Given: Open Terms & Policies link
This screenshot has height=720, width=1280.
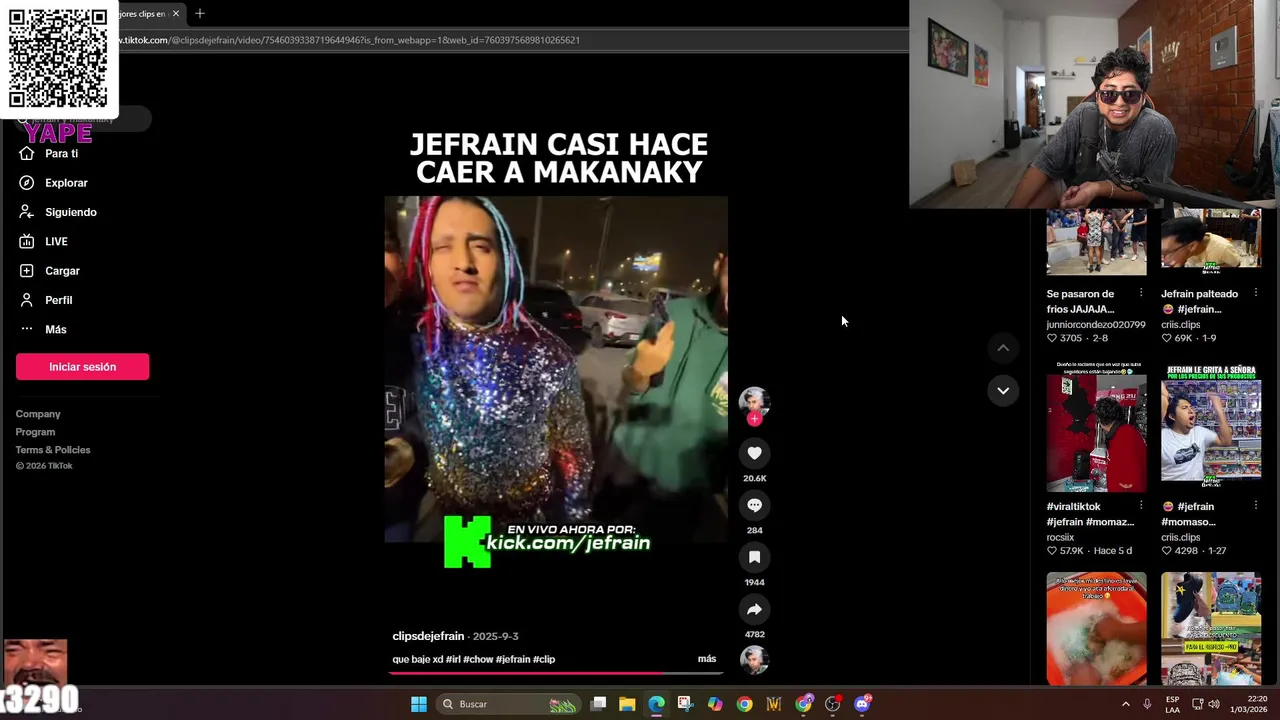Looking at the screenshot, I should (53, 450).
